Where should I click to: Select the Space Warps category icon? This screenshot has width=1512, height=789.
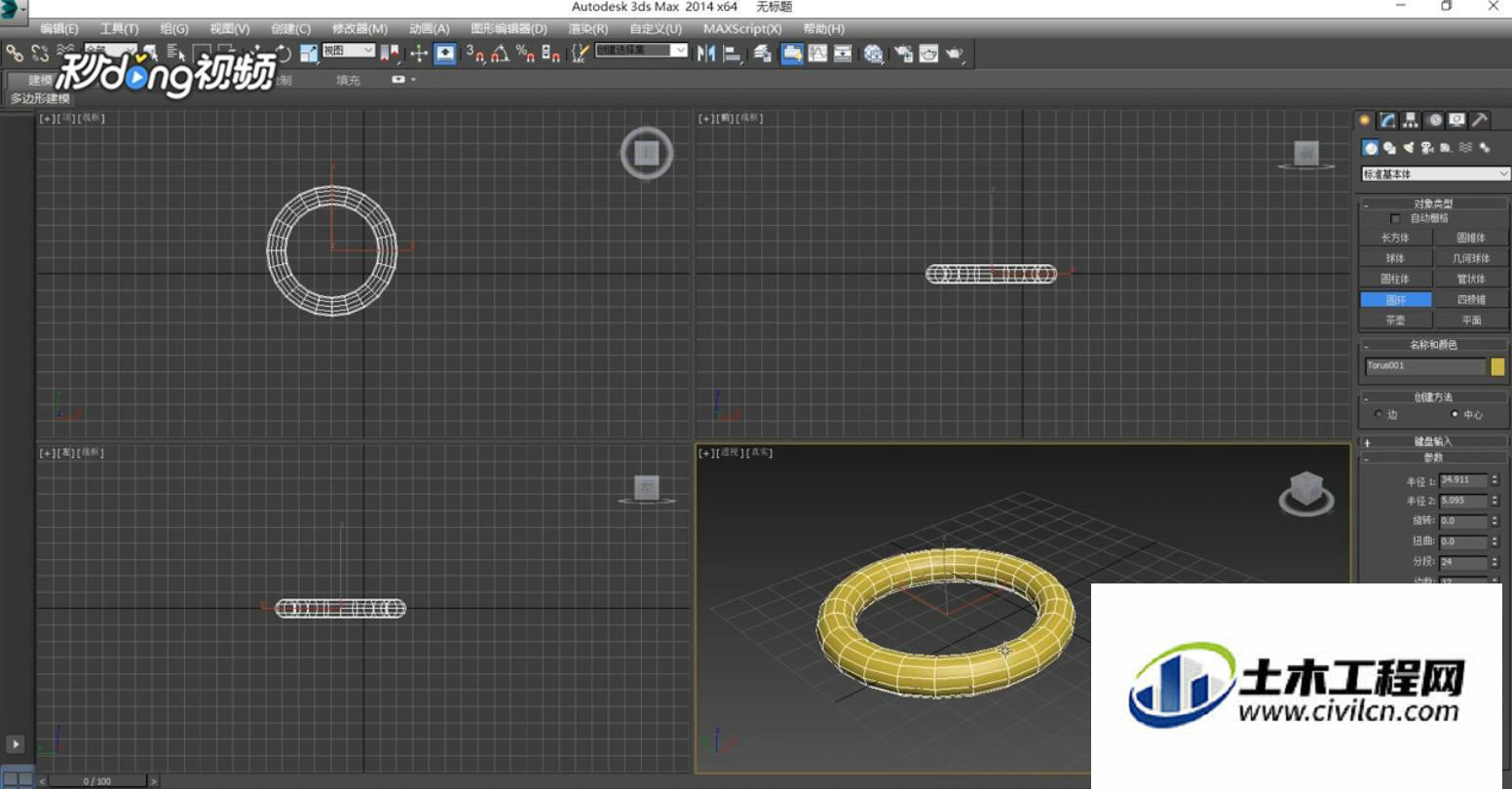(1465, 148)
